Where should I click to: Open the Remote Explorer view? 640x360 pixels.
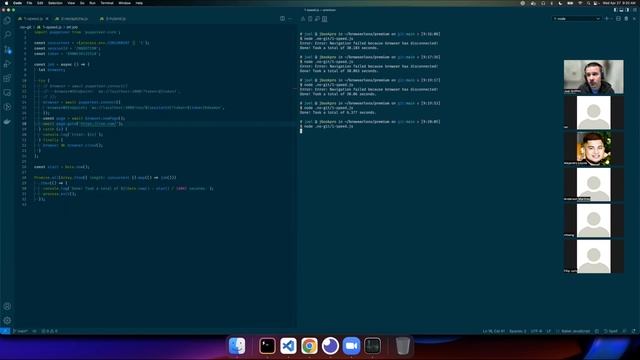tap(7, 93)
